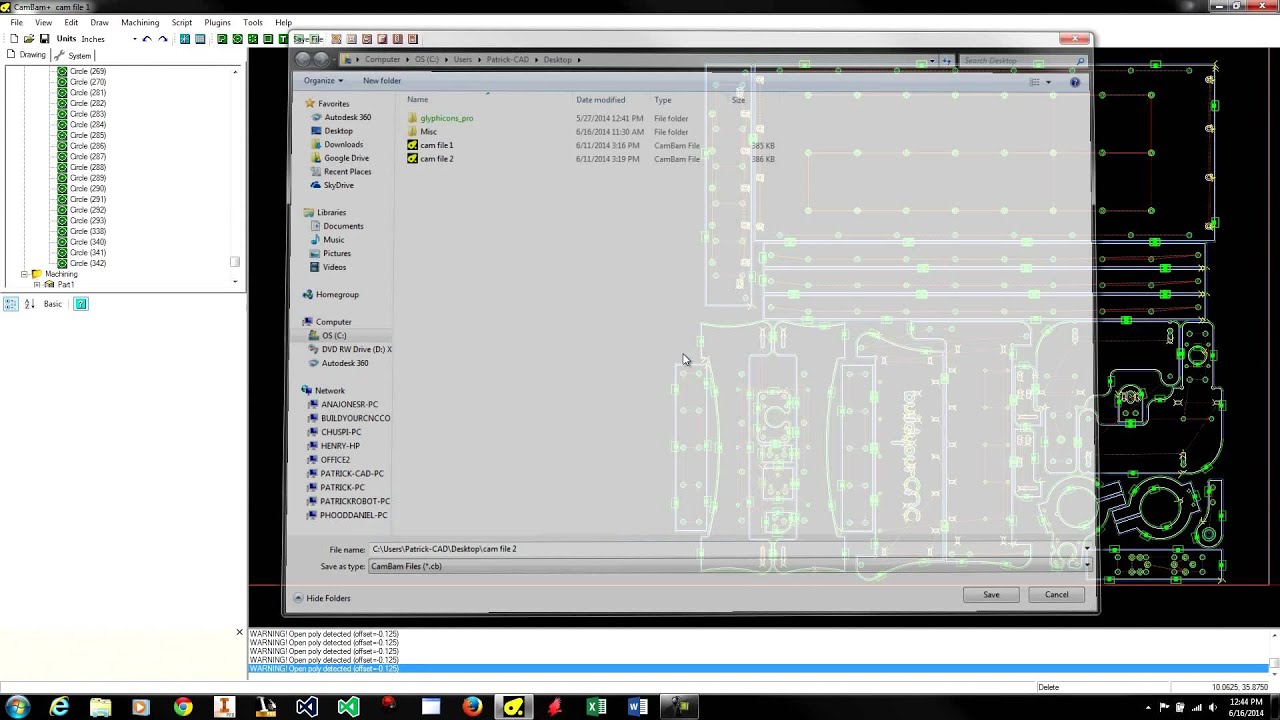
Task: Click Hide Folders in the save dialog
Action: [322, 598]
